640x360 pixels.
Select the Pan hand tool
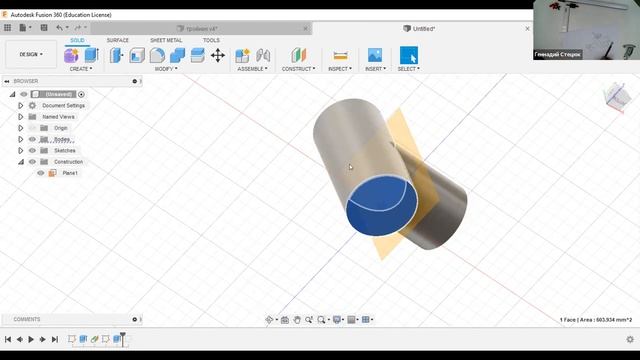coord(297,320)
